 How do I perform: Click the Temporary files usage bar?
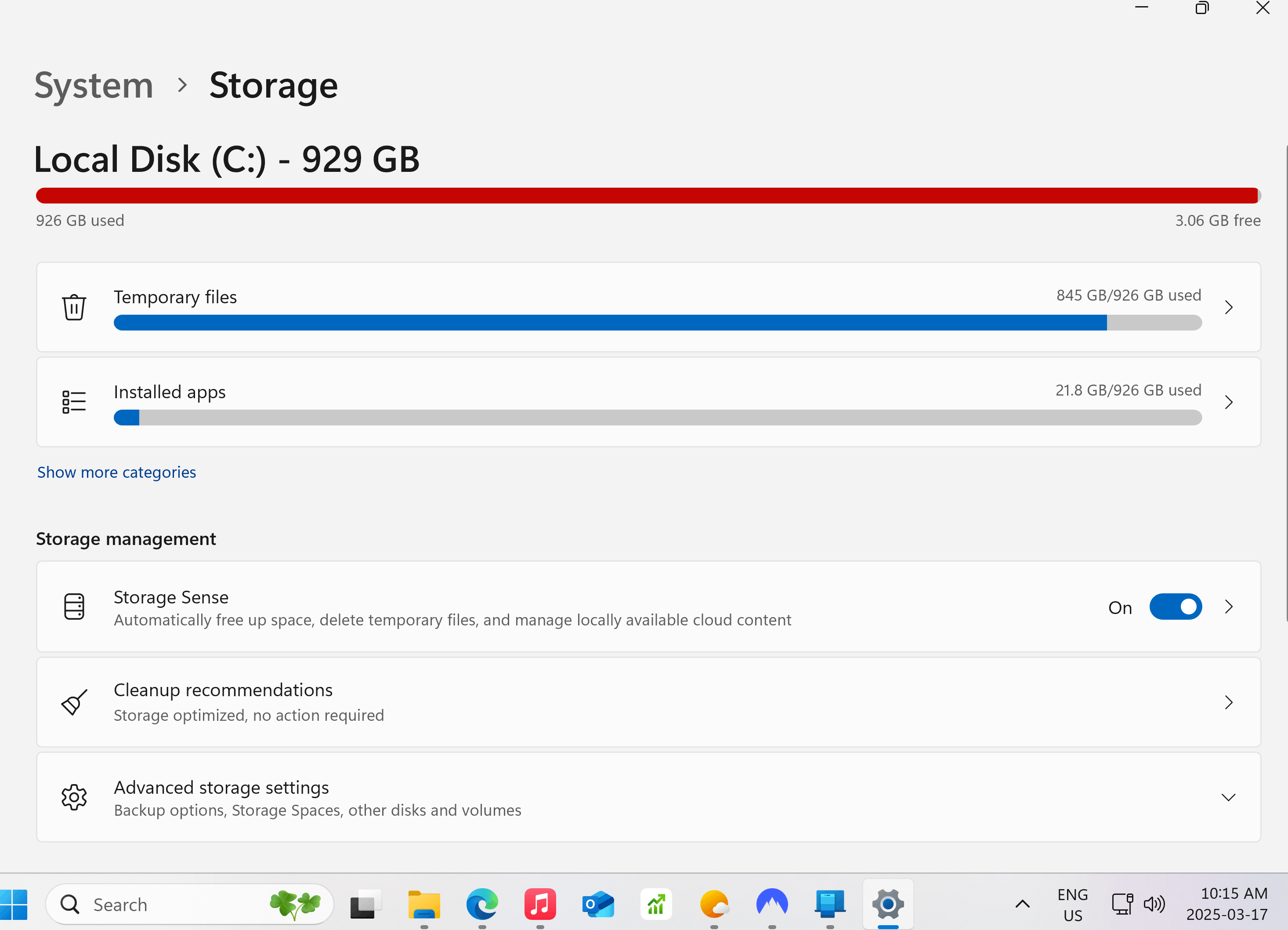657,323
